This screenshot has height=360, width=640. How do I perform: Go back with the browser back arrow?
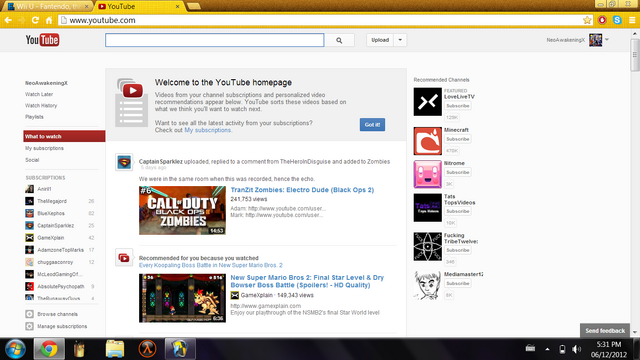(x=8, y=20)
